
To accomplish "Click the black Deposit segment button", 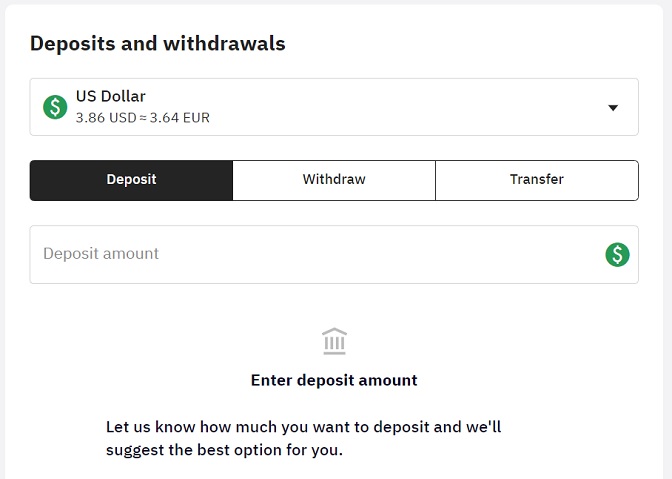I will (x=131, y=180).
